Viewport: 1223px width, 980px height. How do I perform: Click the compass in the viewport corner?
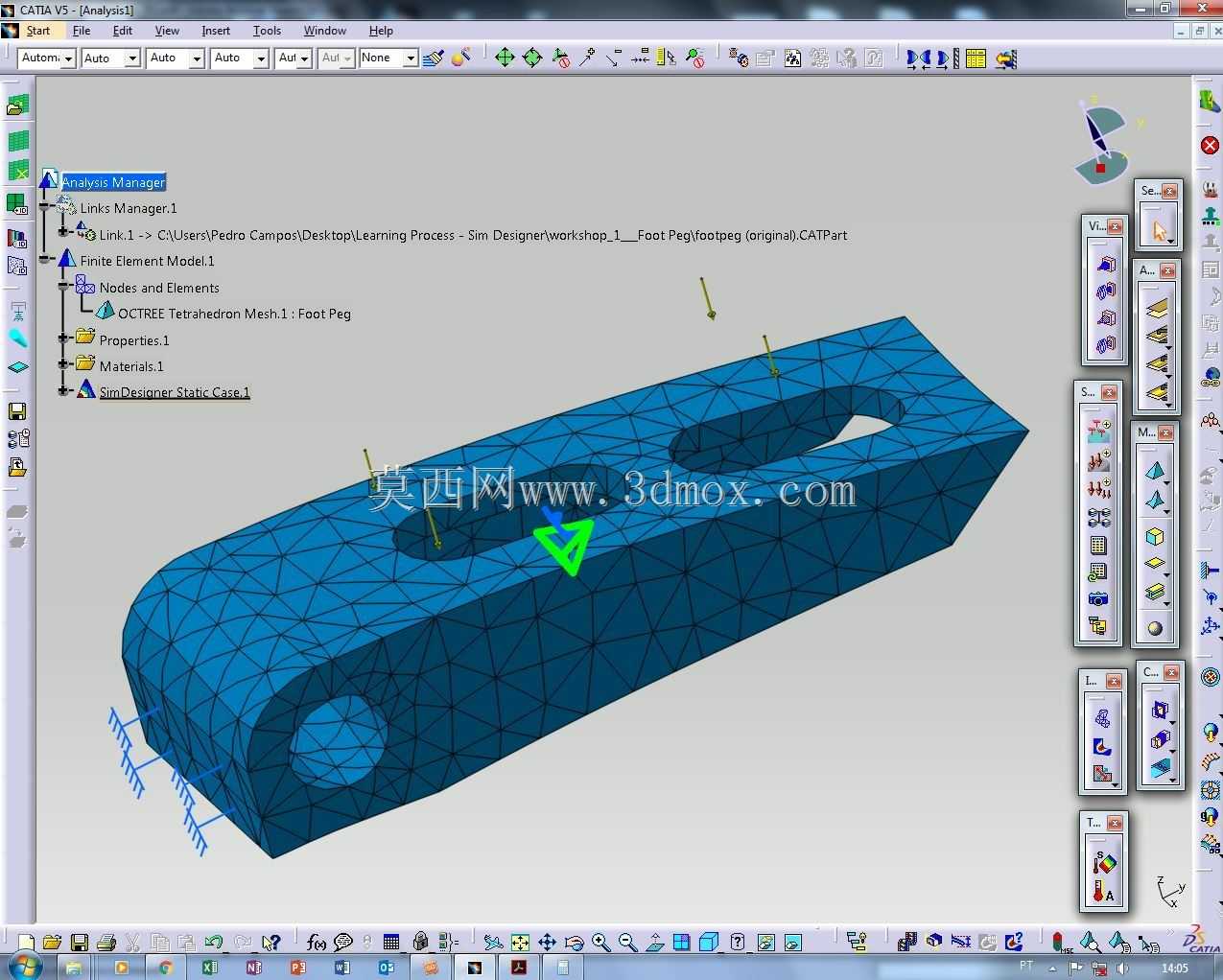click(1100, 142)
